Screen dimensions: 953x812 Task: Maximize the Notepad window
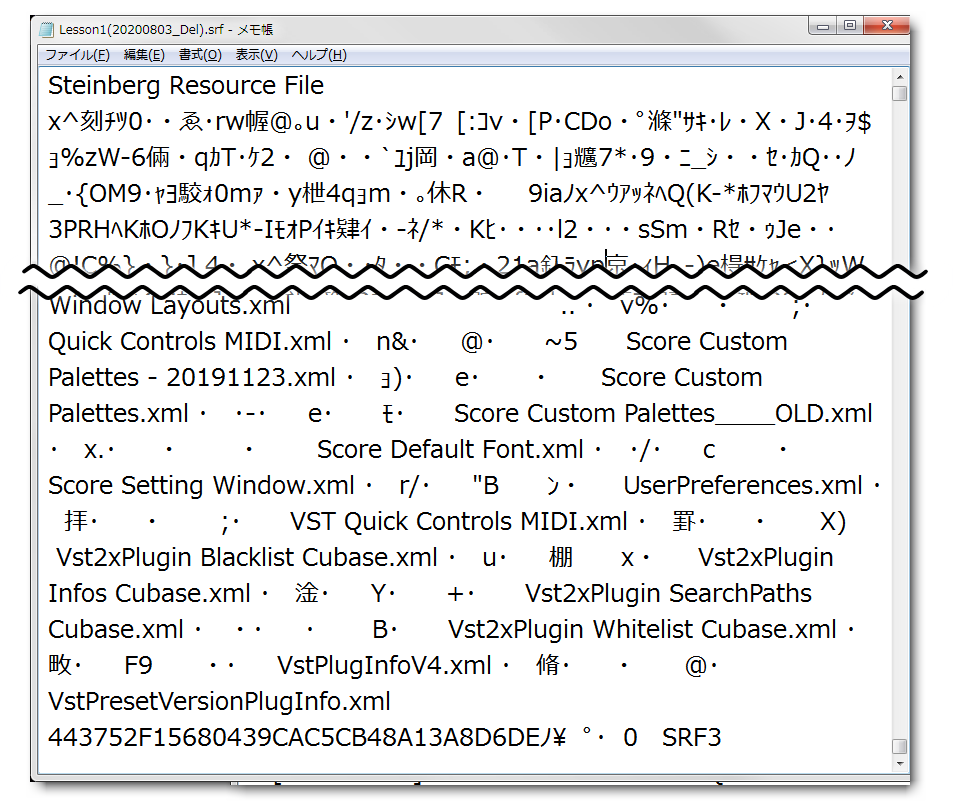tap(850, 26)
